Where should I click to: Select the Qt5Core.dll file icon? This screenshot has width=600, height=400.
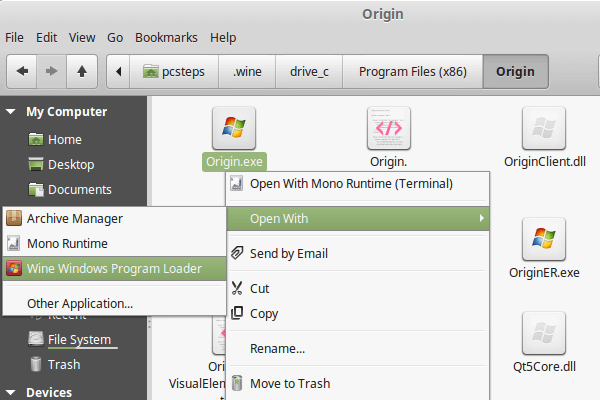544,333
